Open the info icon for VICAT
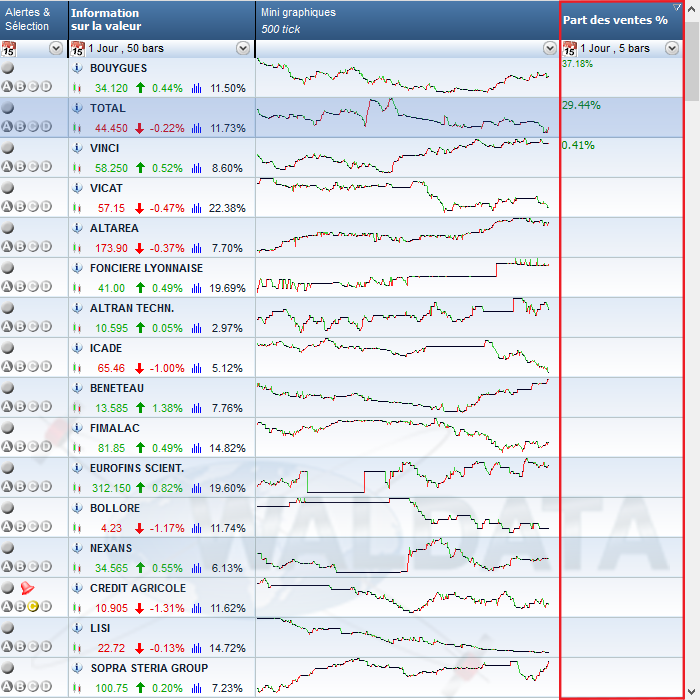 (77, 188)
